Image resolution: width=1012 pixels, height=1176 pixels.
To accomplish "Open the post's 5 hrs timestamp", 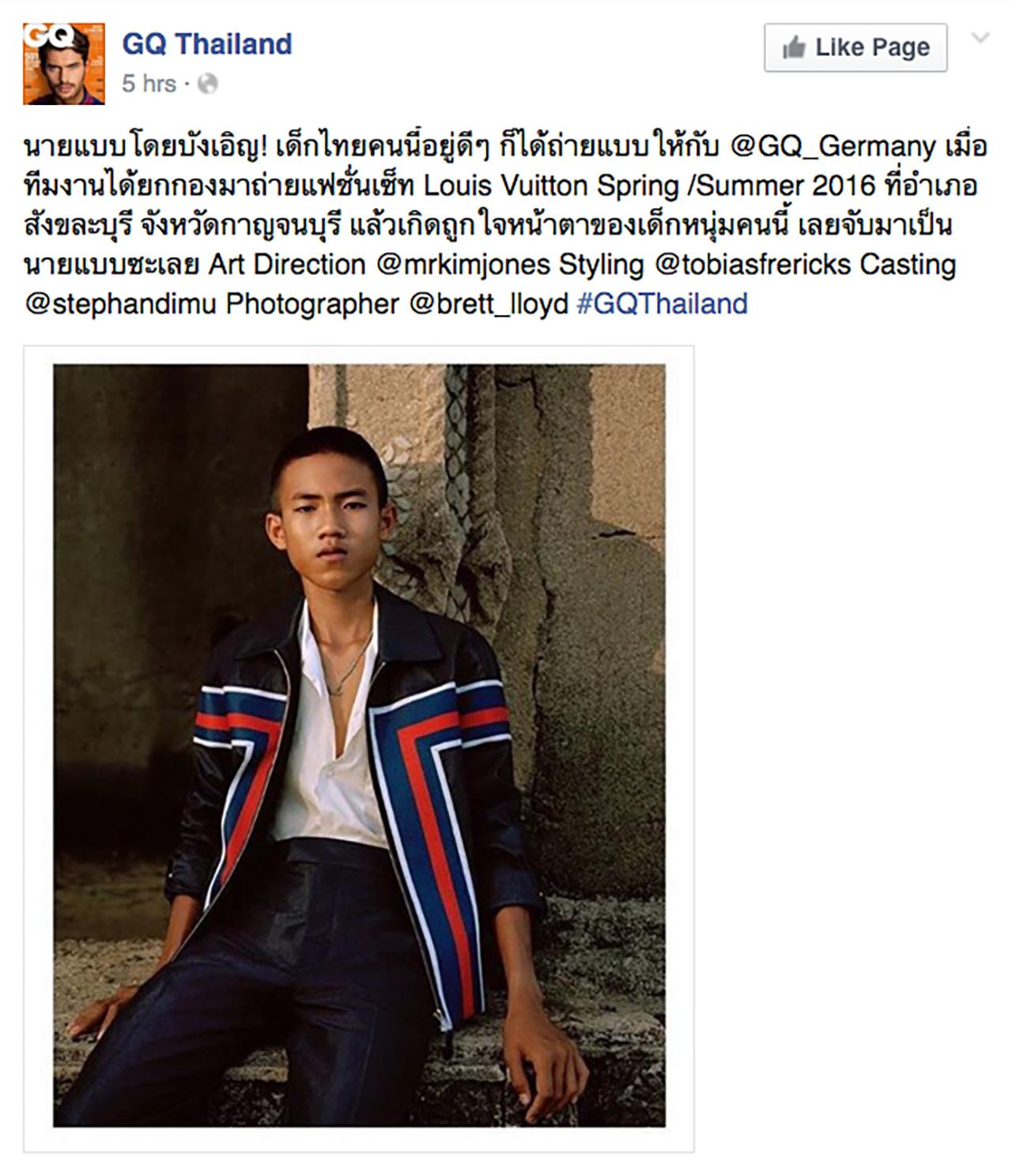I will (x=149, y=84).
